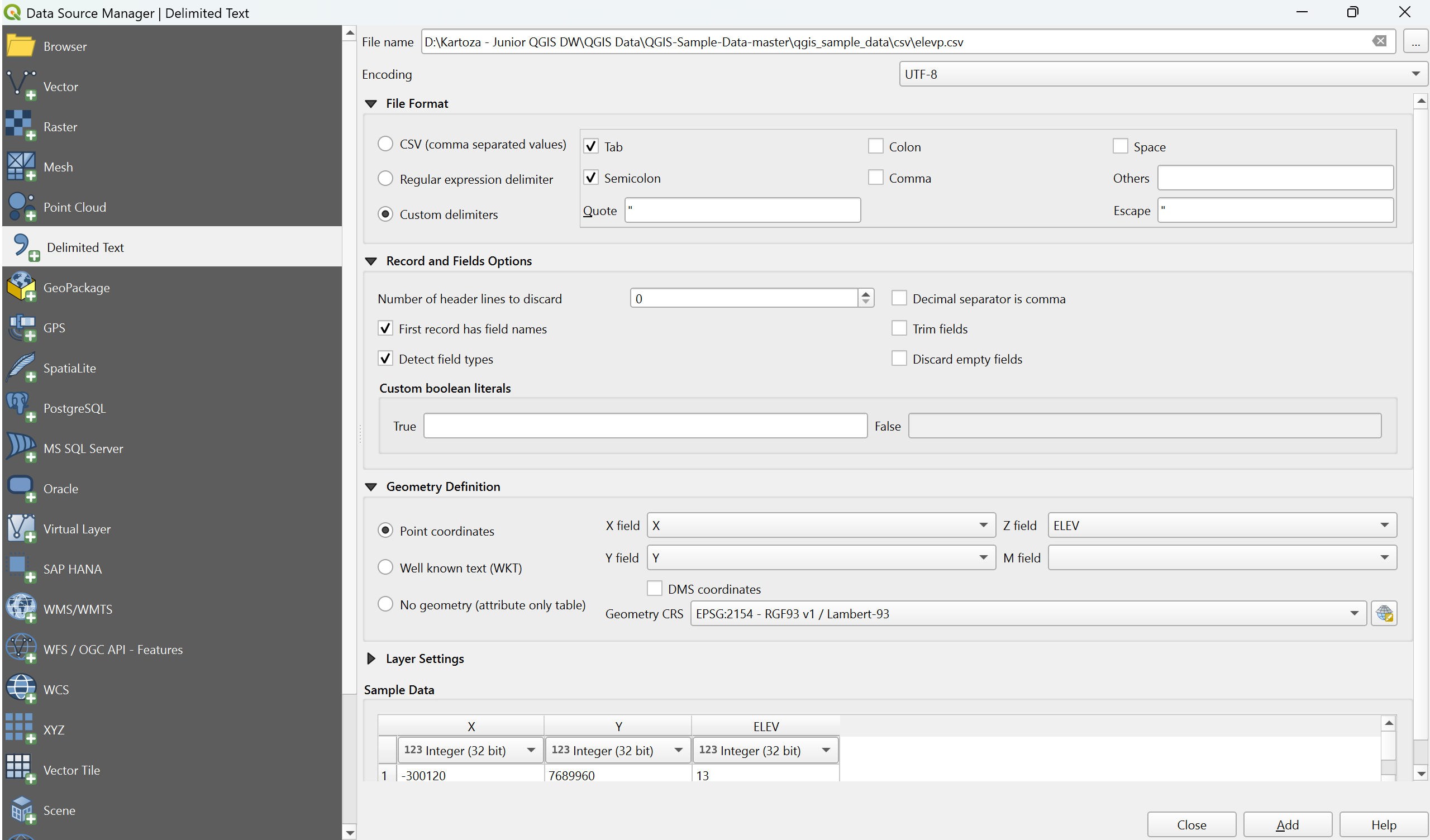
Task: Open the Browser source panel
Action: [x=172, y=46]
